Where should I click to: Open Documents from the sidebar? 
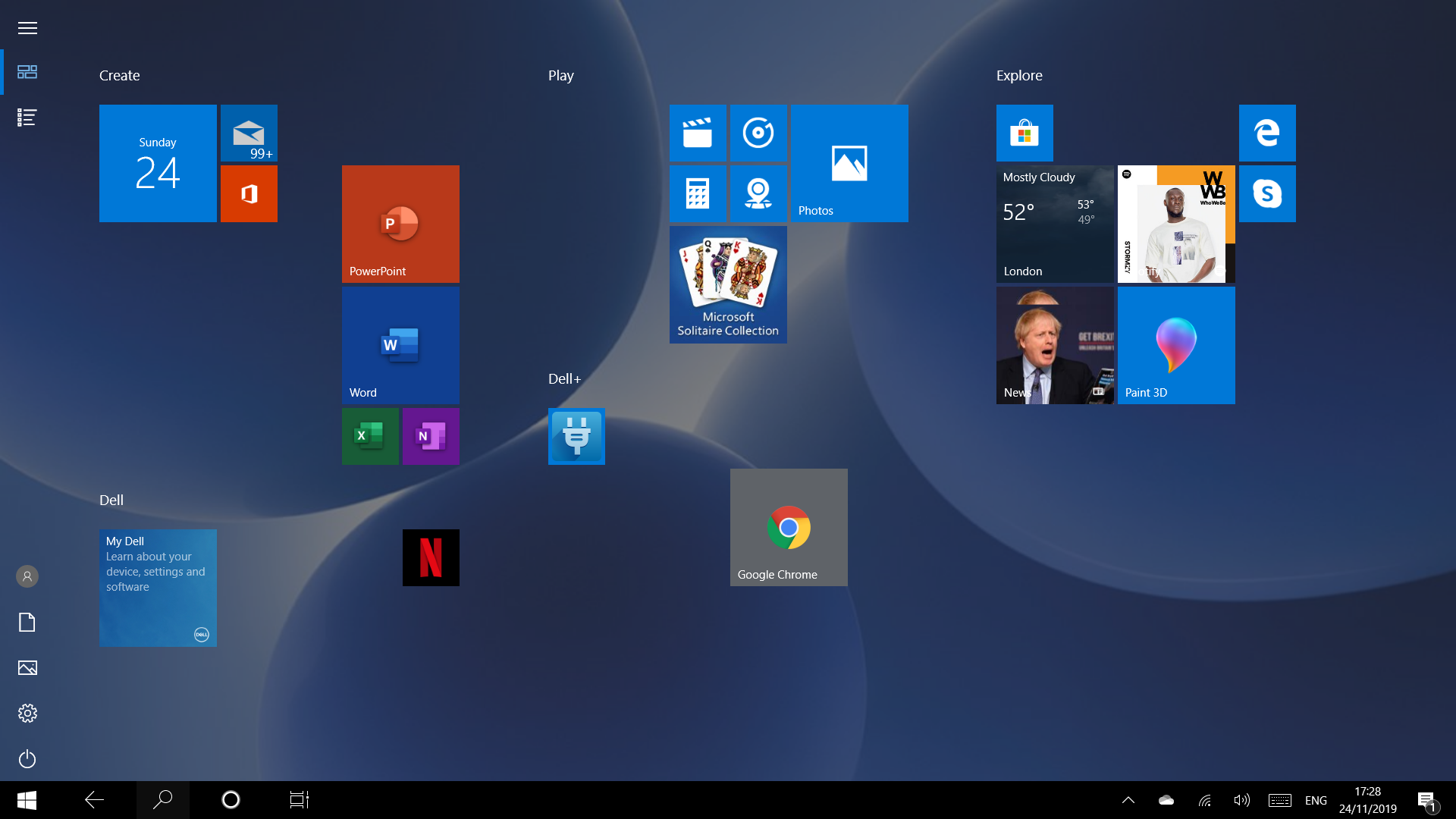(x=27, y=622)
